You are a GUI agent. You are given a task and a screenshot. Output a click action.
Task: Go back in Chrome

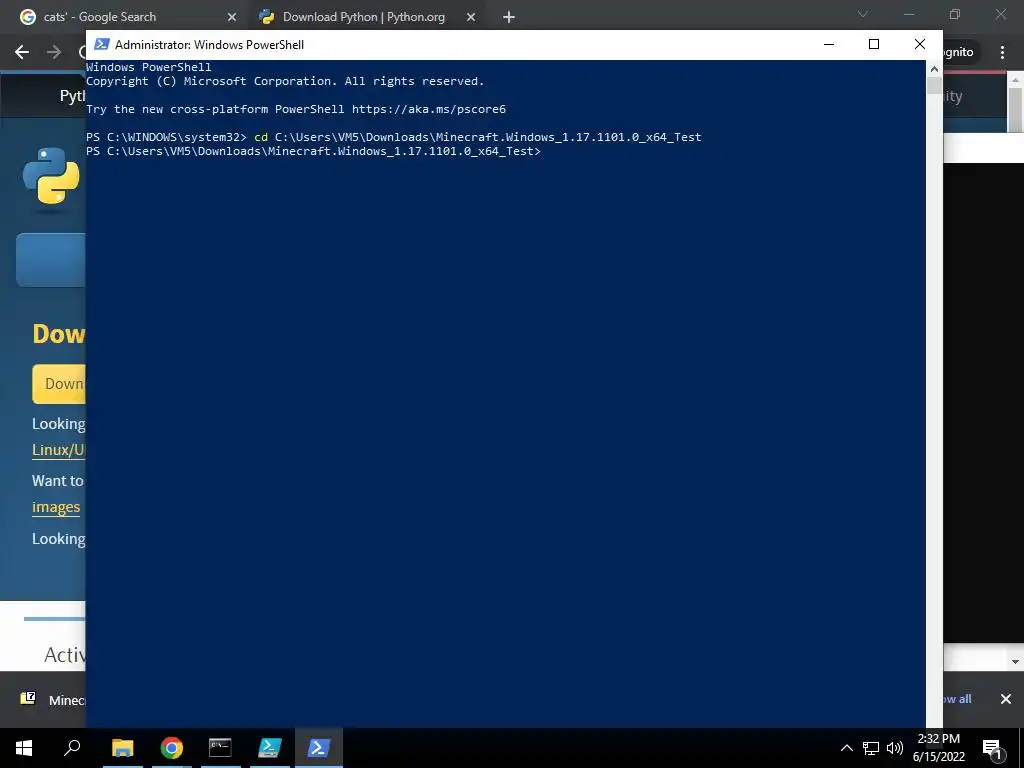(x=22, y=52)
